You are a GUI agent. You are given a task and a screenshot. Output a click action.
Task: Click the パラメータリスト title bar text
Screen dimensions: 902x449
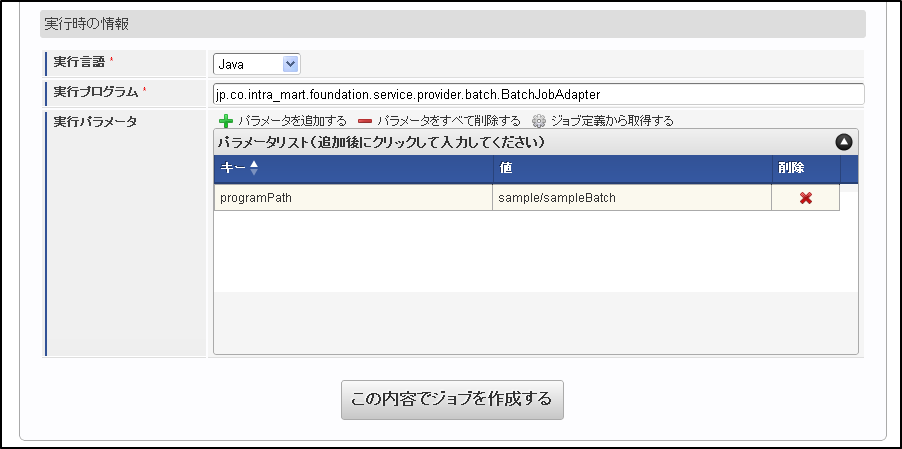(381, 142)
